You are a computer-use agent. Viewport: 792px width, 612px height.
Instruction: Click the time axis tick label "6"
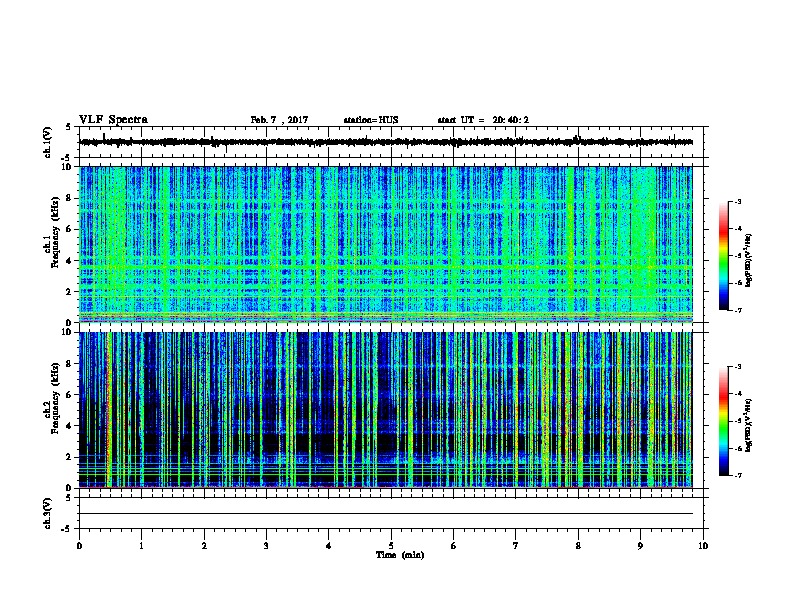click(x=453, y=545)
